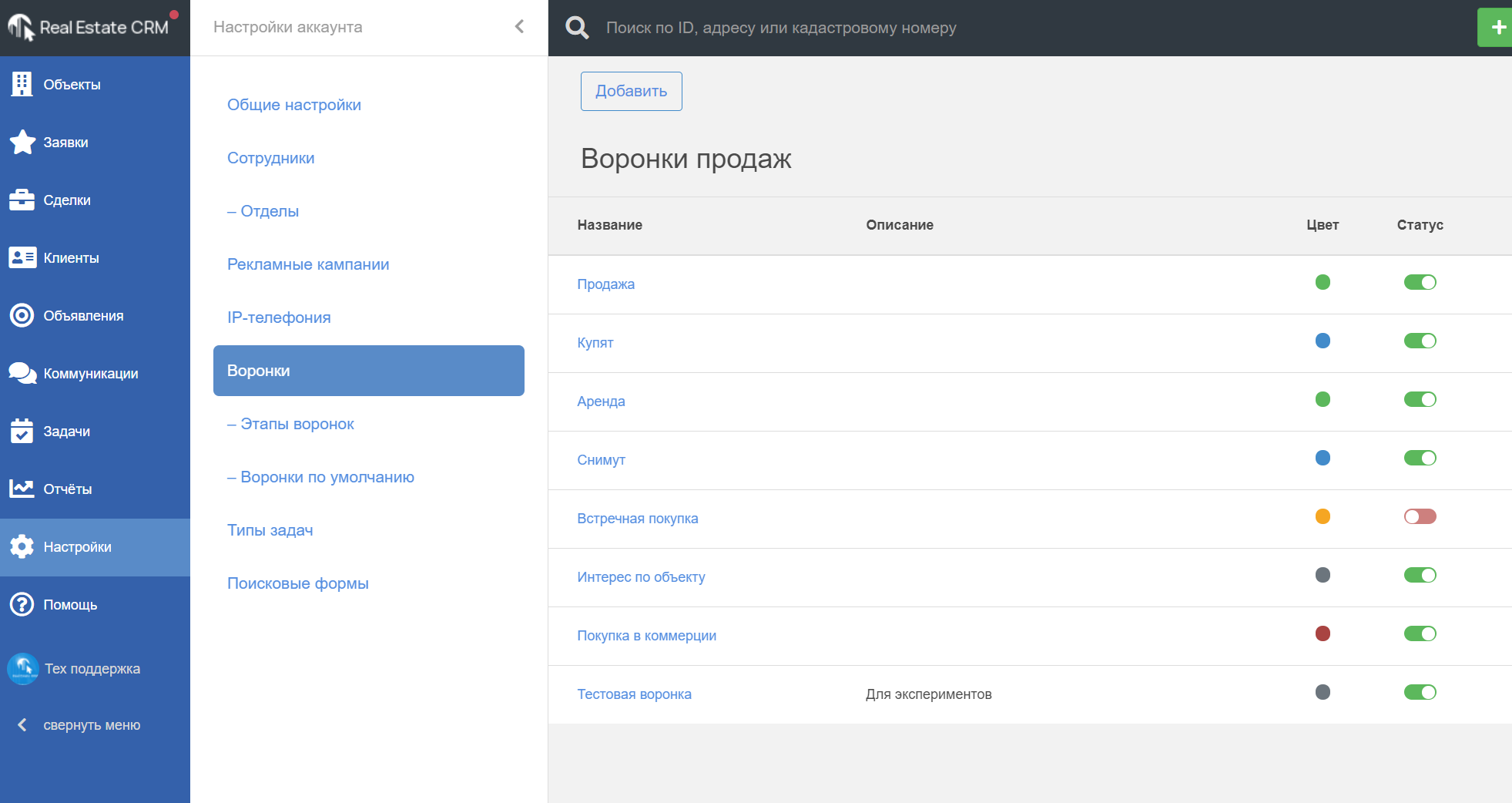
Task: Click the Описание column header
Action: tap(899, 225)
